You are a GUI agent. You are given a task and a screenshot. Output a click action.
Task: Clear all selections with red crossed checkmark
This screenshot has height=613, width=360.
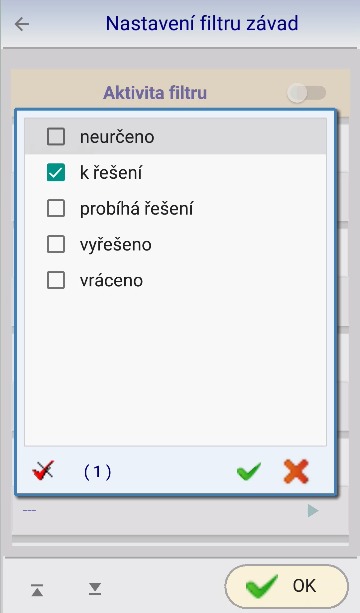[43, 471]
